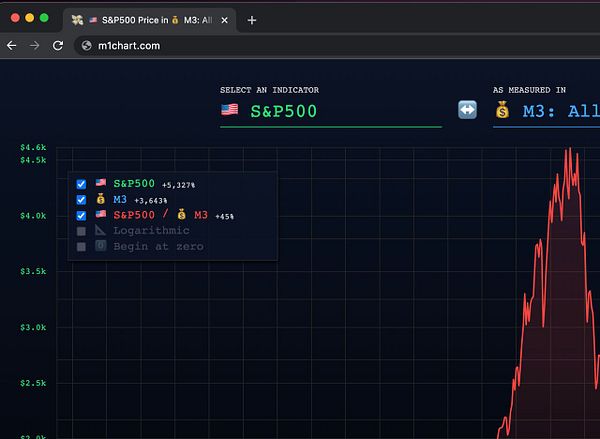
Task: Click the Begin at zero option label
Action: (x=158, y=246)
